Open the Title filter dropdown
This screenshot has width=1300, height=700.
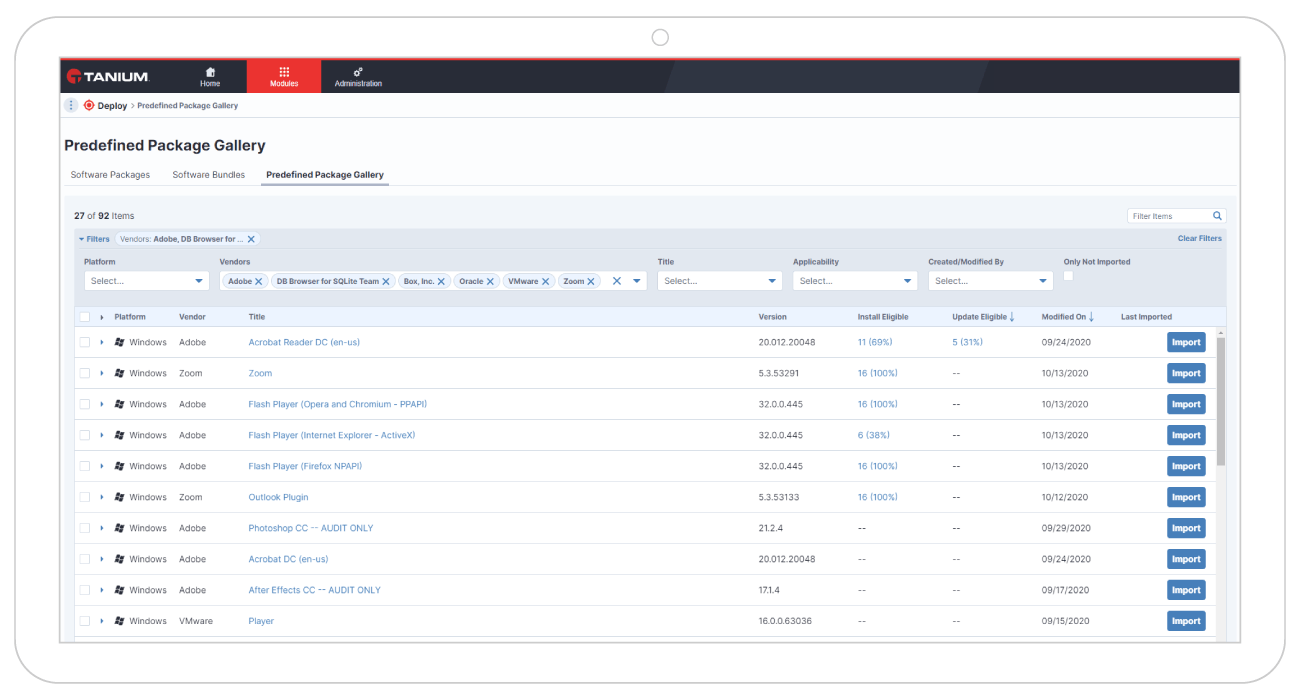[x=719, y=281]
